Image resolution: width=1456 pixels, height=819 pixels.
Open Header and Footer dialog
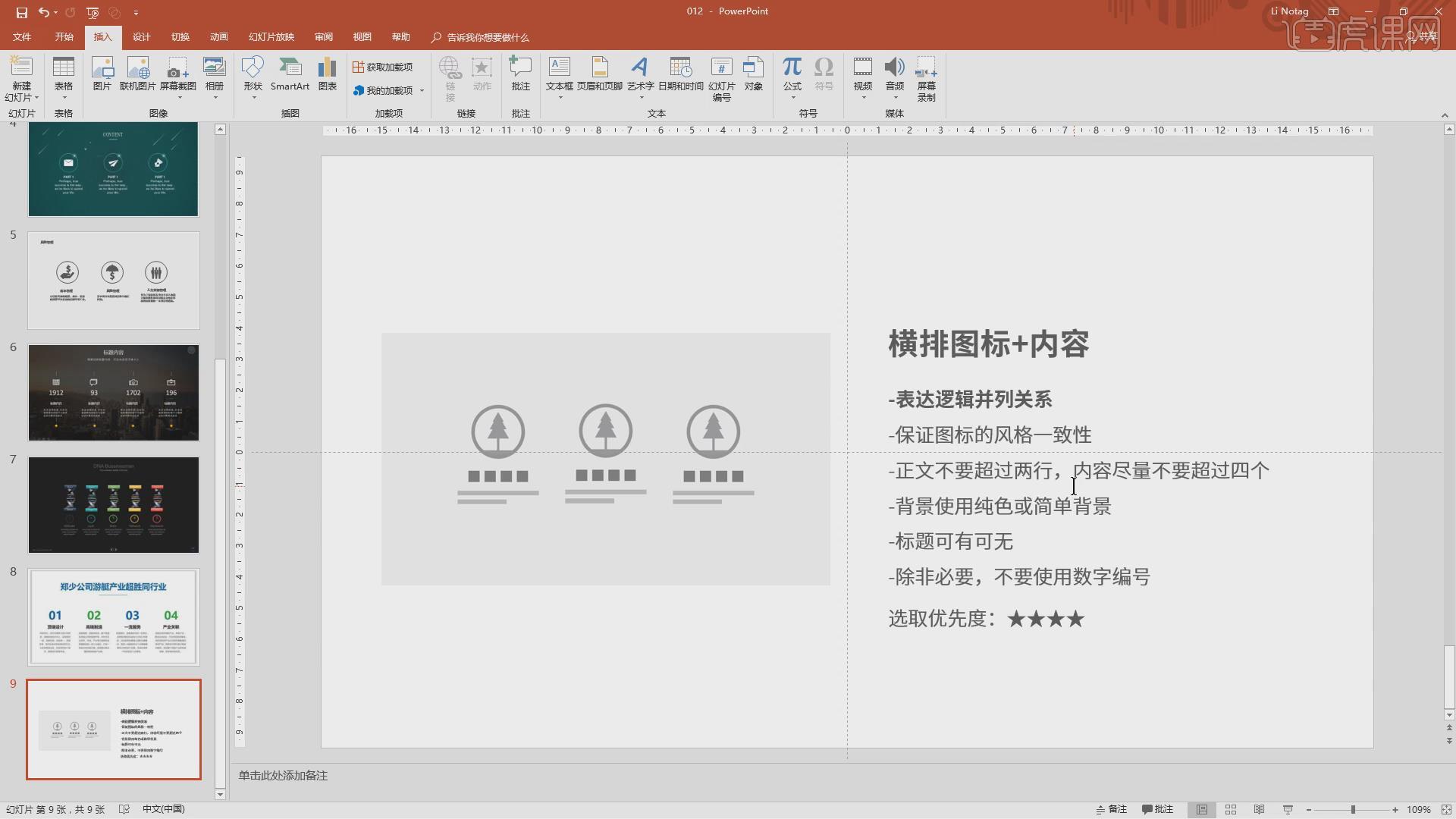click(599, 74)
